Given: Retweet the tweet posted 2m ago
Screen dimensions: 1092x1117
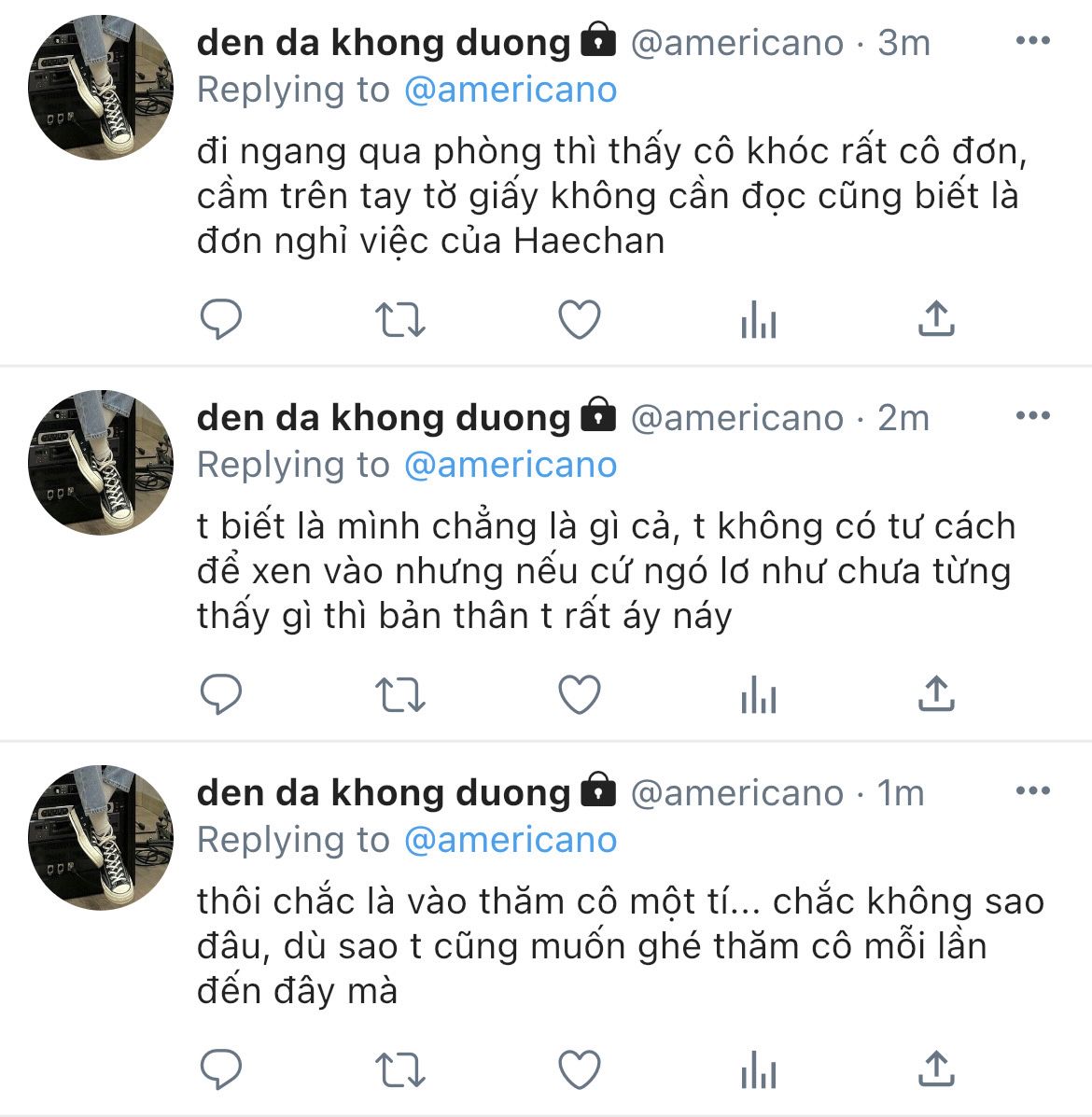Looking at the screenshot, I should point(399,695).
